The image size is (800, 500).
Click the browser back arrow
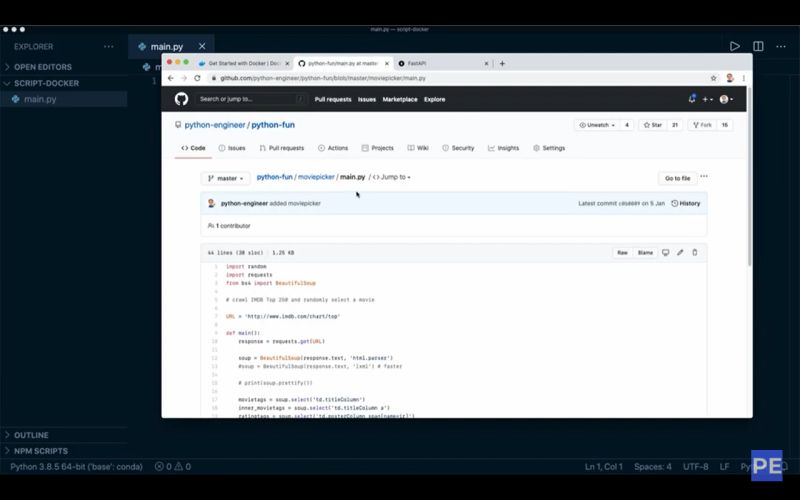tap(171, 78)
